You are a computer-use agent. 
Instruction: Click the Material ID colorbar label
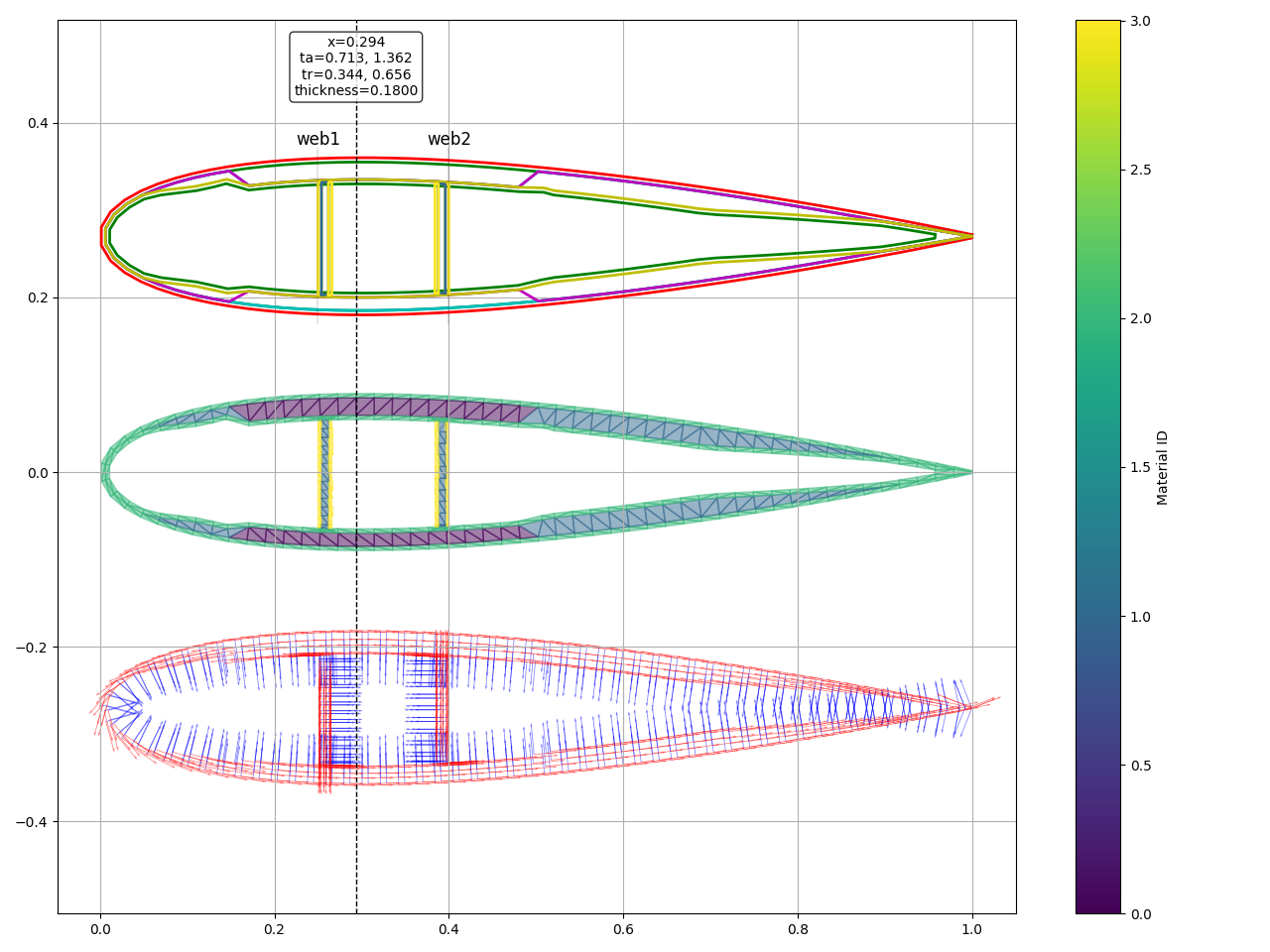1163,467
